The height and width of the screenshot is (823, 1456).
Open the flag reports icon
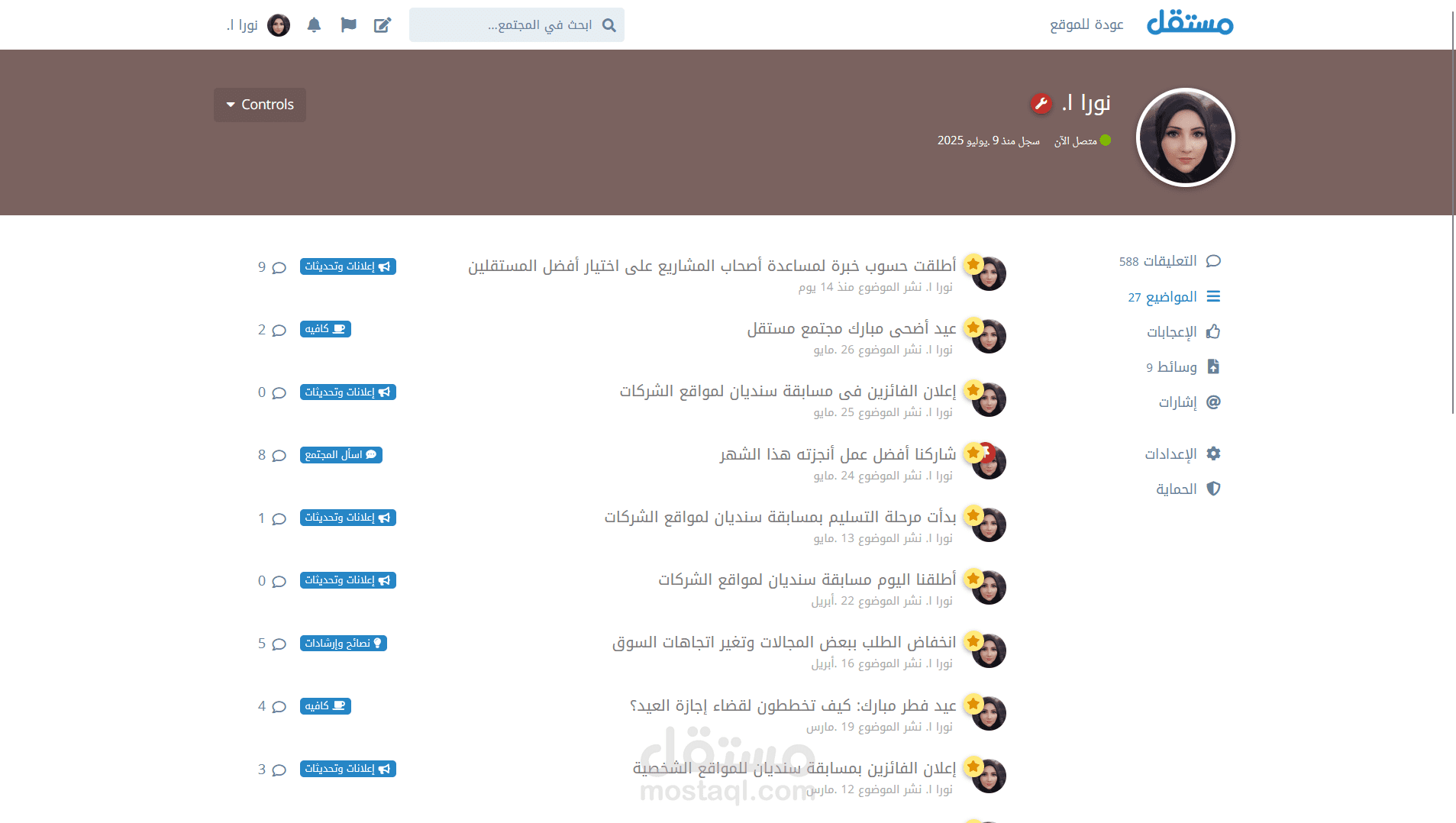click(x=348, y=25)
